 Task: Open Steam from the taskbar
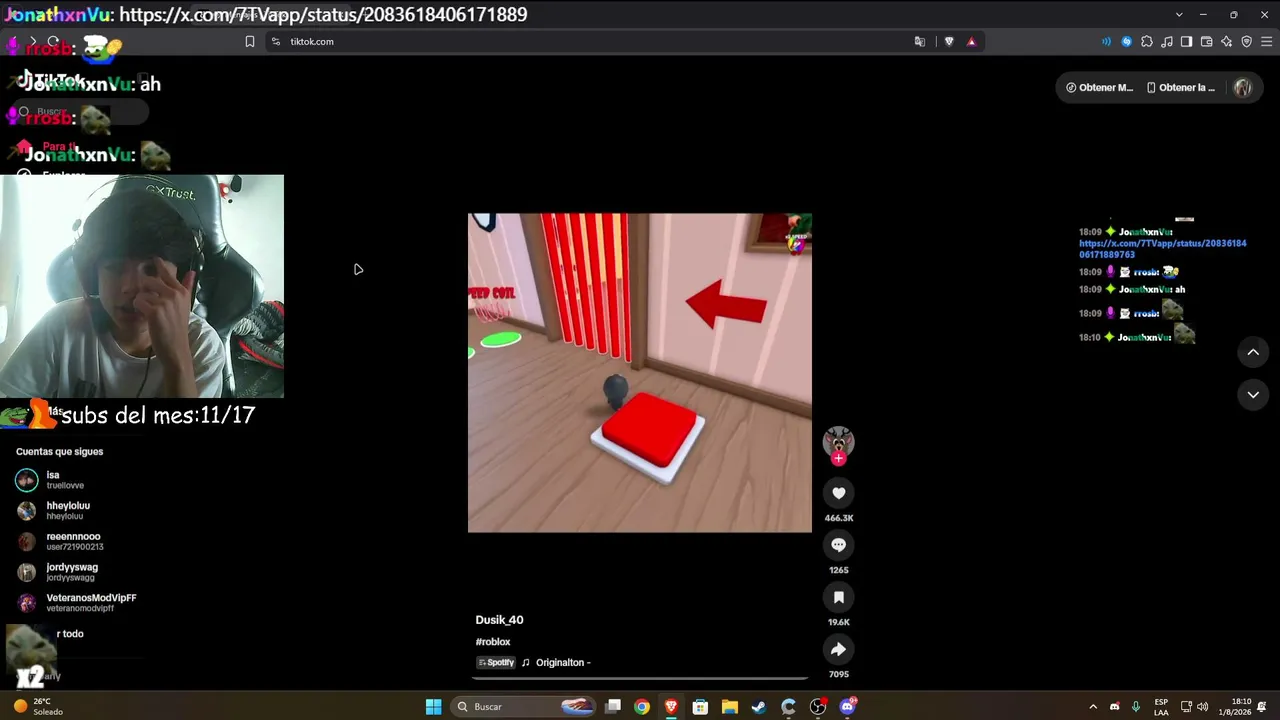pyautogui.click(x=759, y=707)
